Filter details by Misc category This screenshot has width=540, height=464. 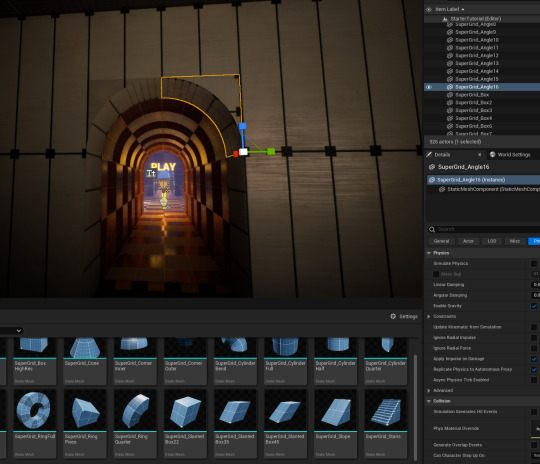pos(515,241)
